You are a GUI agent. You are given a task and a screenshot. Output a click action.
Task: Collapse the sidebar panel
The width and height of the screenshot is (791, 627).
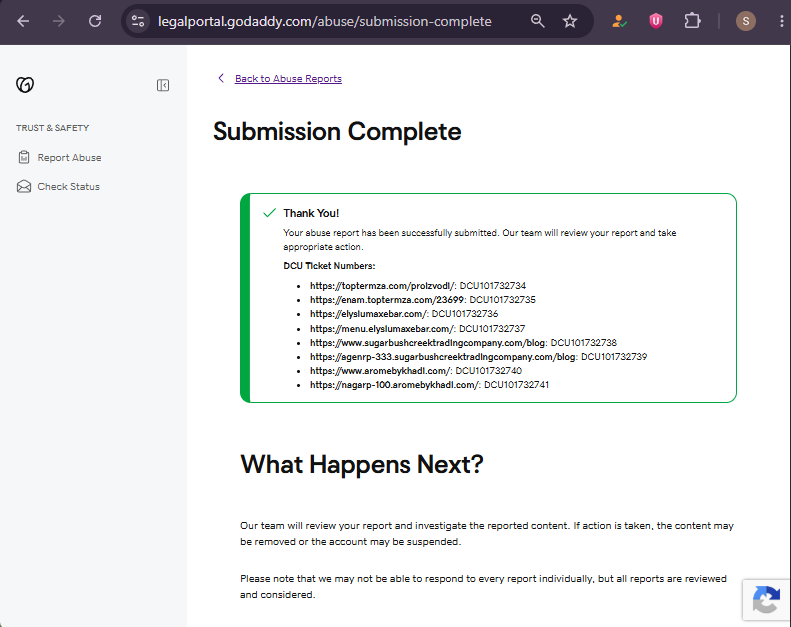(x=163, y=85)
